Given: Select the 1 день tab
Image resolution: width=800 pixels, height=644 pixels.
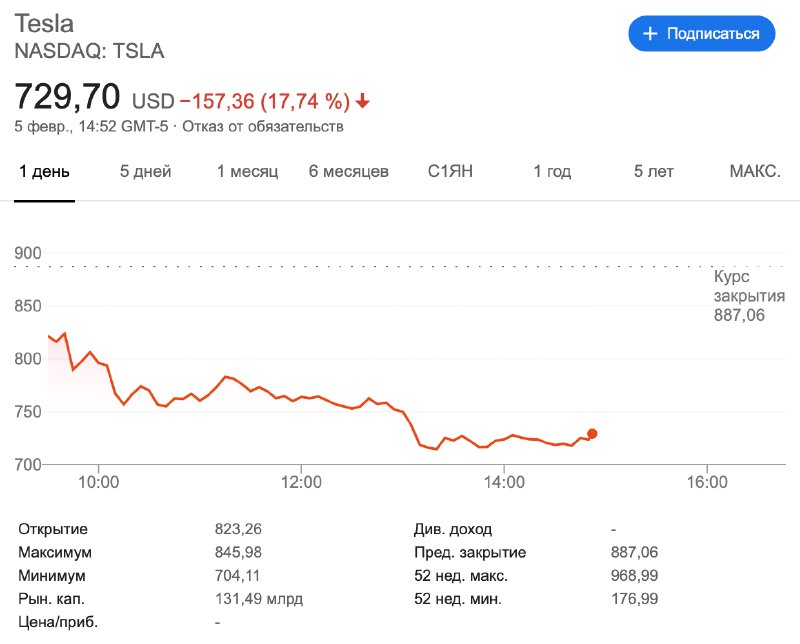Looking at the screenshot, I should 44,171.
